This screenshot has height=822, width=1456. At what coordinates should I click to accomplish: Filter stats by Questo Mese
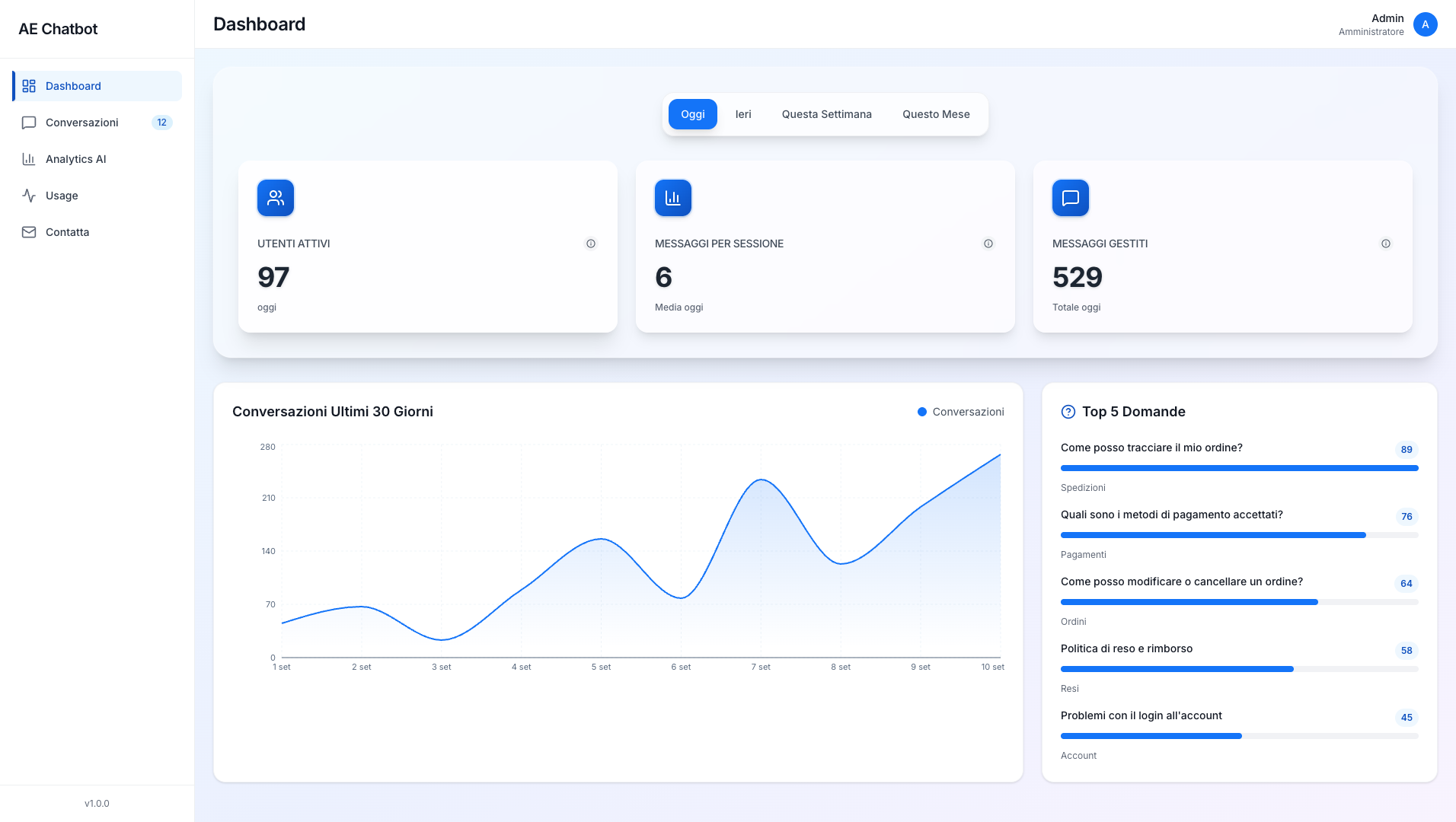[x=936, y=114]
